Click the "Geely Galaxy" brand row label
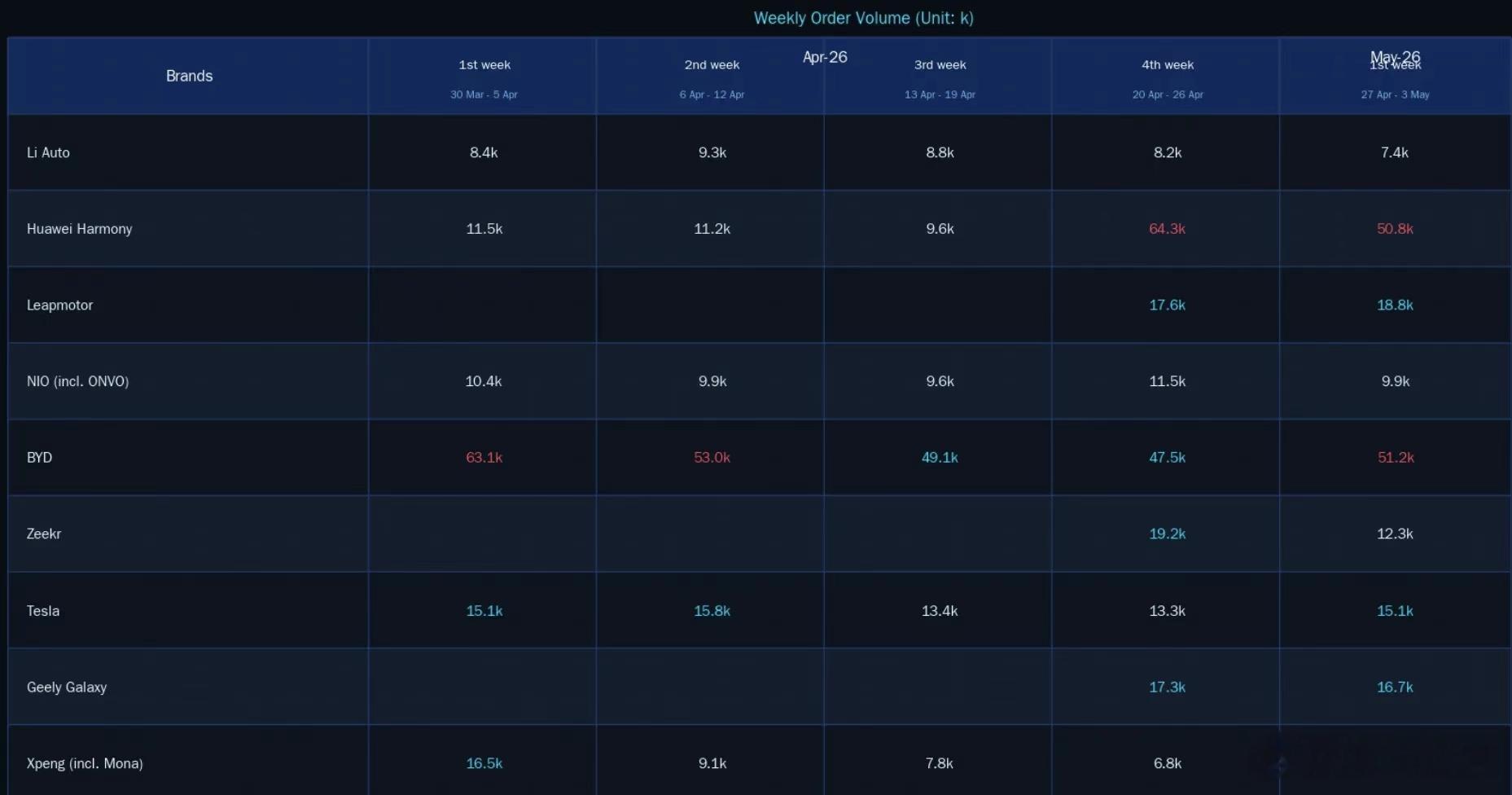 (66, 687)
